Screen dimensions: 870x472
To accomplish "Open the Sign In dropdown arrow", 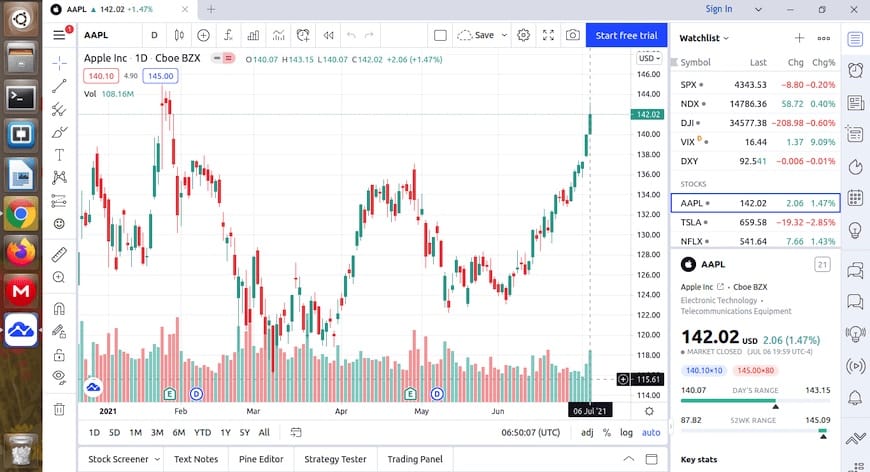I will pyautogui.click(x=758, y=9).
